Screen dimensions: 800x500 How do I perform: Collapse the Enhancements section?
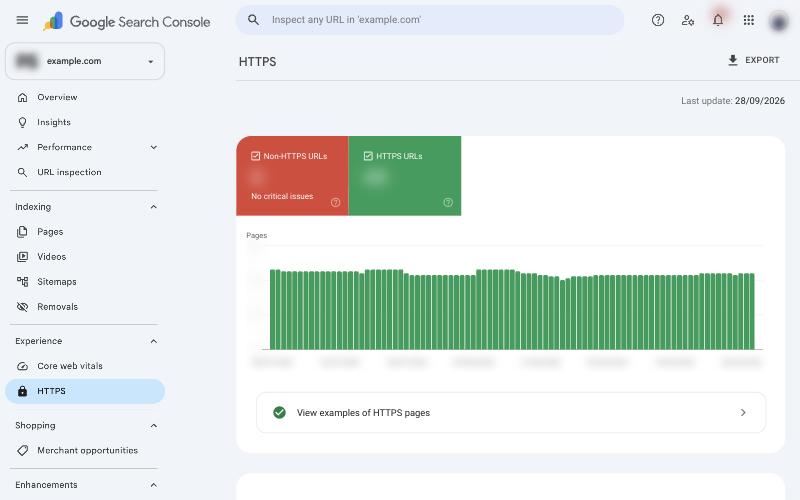point(154,485)
